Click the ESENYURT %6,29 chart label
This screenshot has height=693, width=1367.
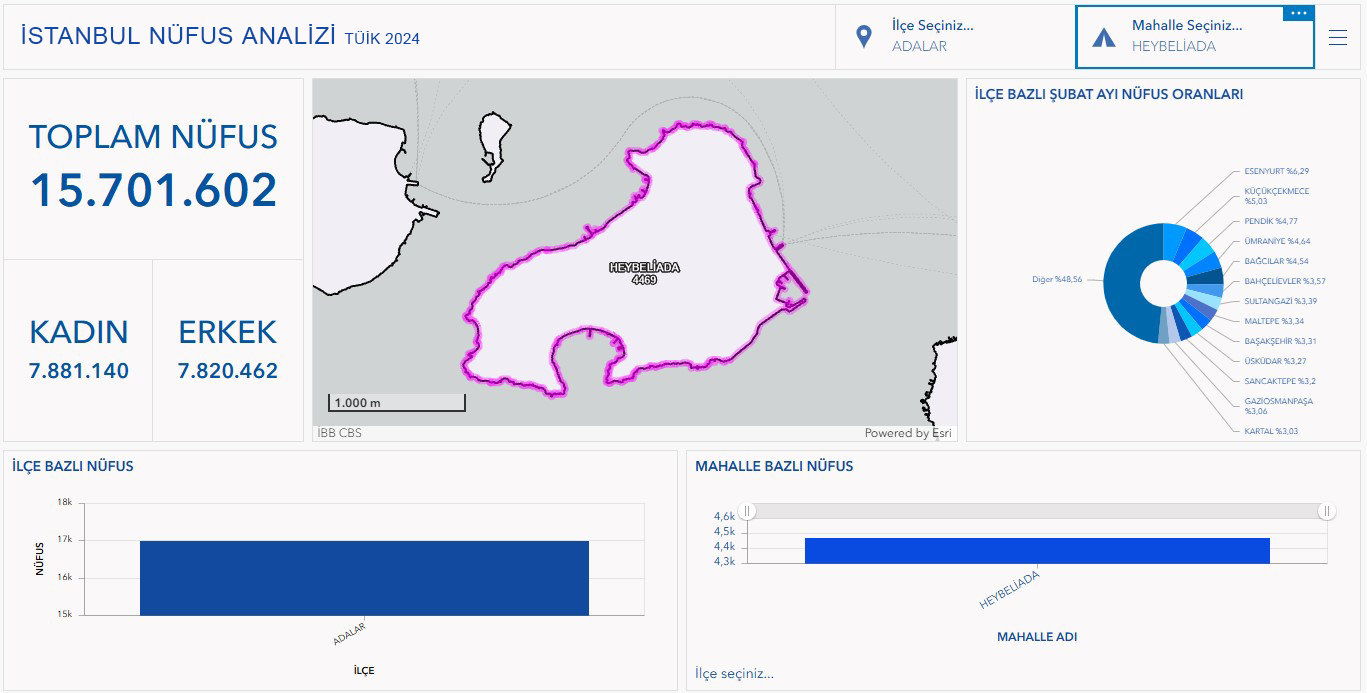pyautogui.click(x=1276, y=171)
